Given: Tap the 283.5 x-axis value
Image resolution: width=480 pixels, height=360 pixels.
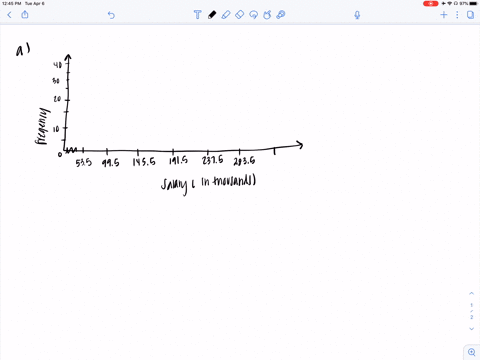Looking at the screenshot, I should [x=244, y=161].
